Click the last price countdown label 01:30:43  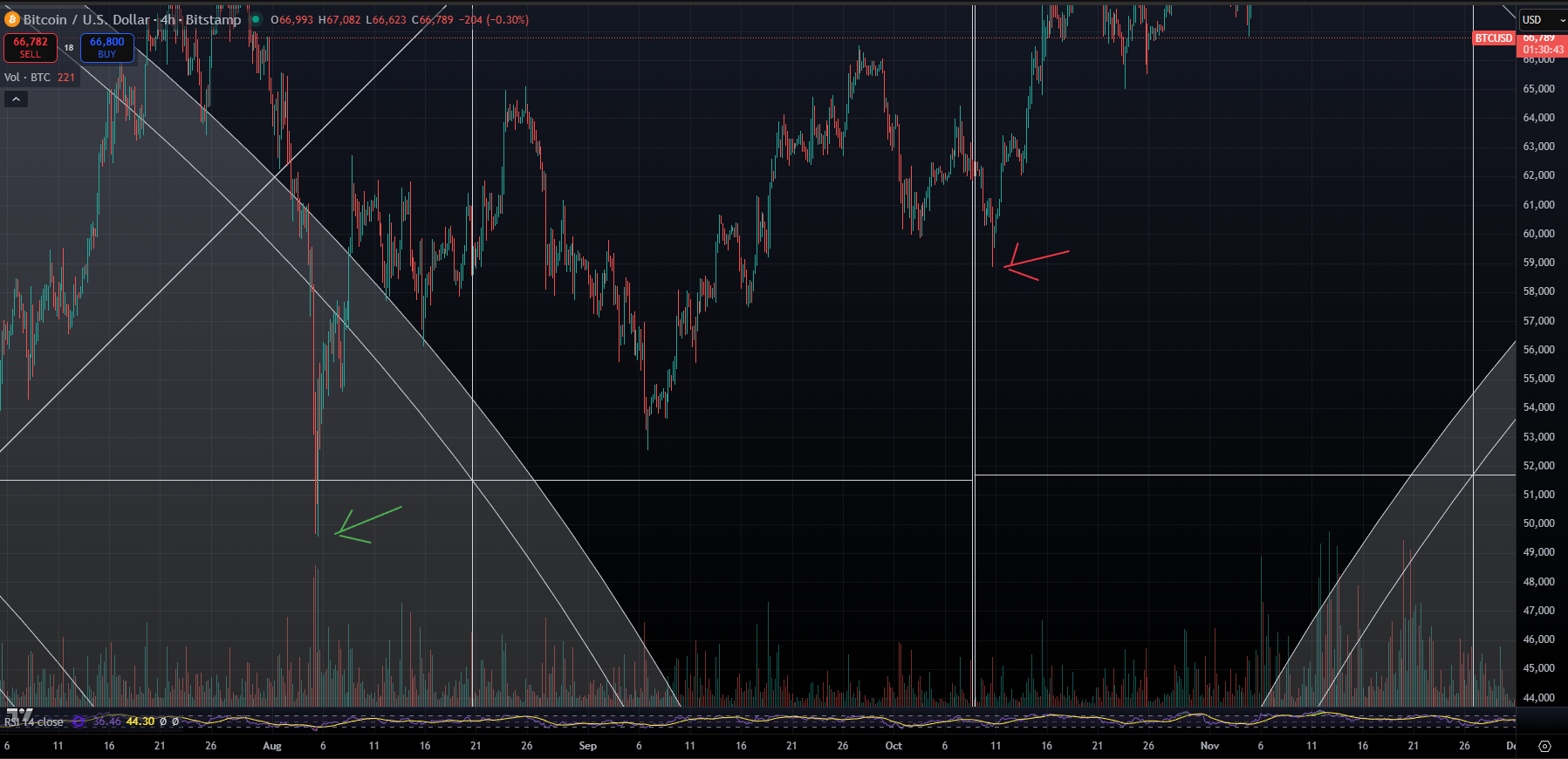[x=1544, y=50]
